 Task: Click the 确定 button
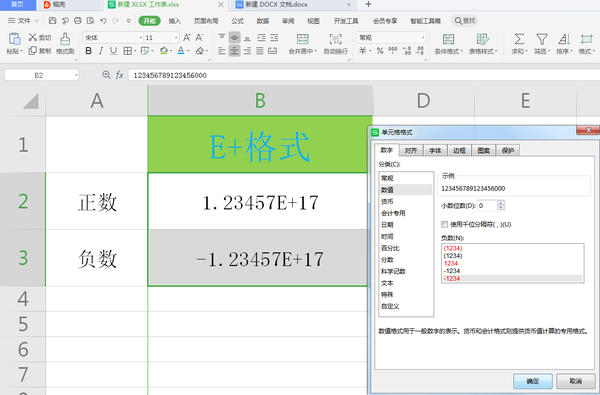(x=532, y=381)
